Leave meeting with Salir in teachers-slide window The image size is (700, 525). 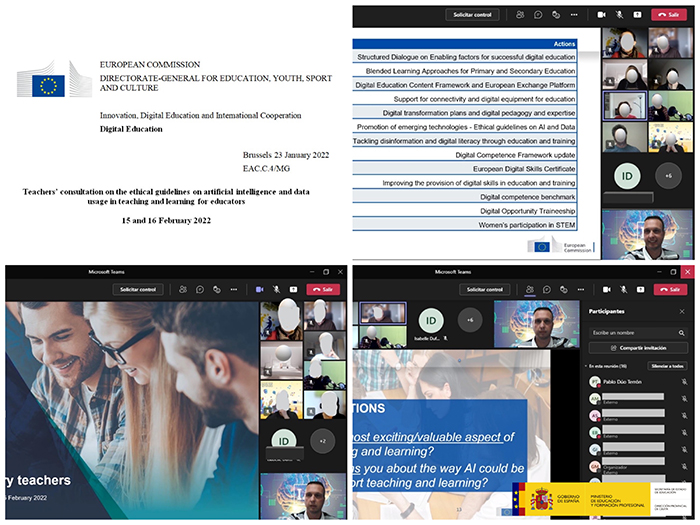323,289
